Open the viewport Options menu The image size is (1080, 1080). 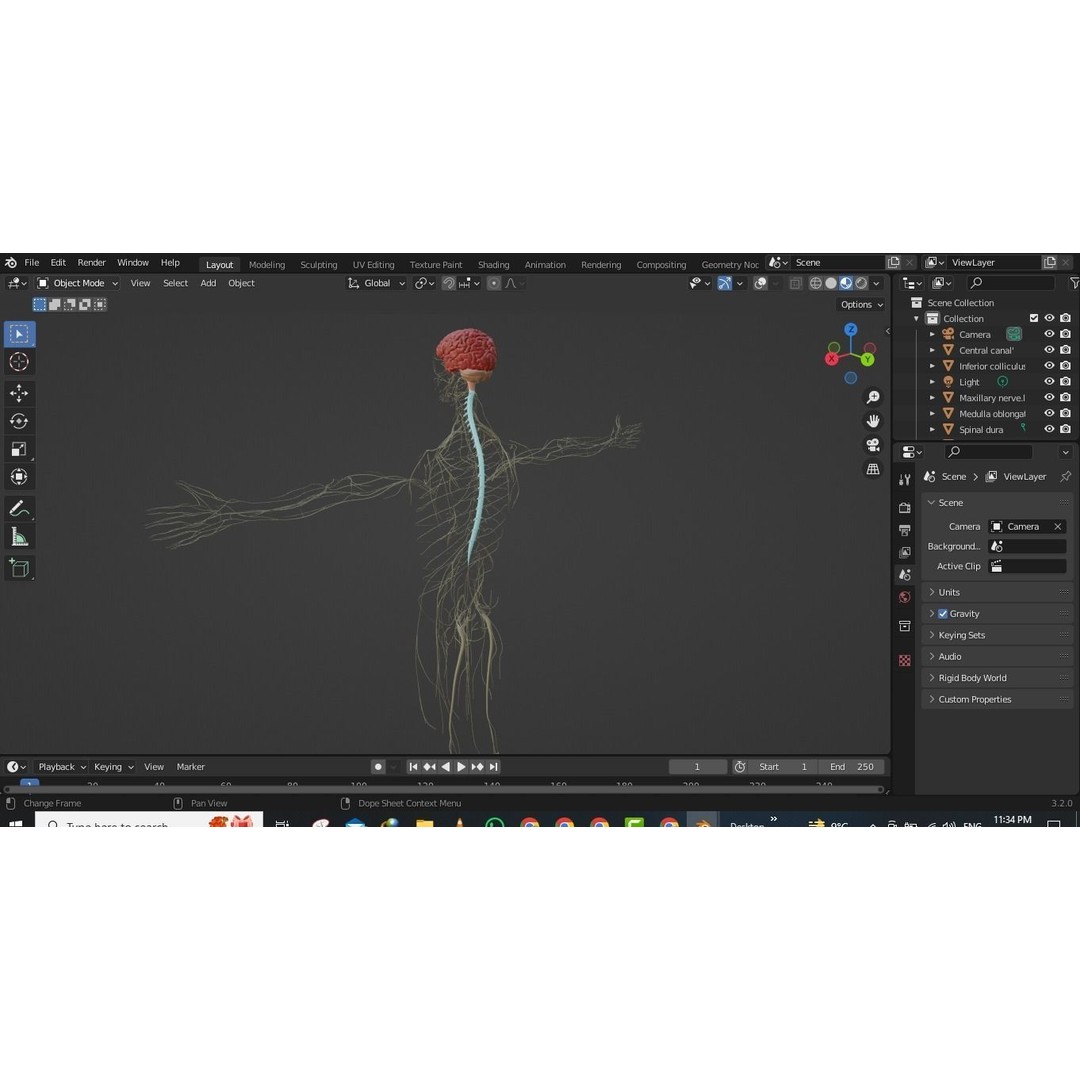tap(858, 304)
